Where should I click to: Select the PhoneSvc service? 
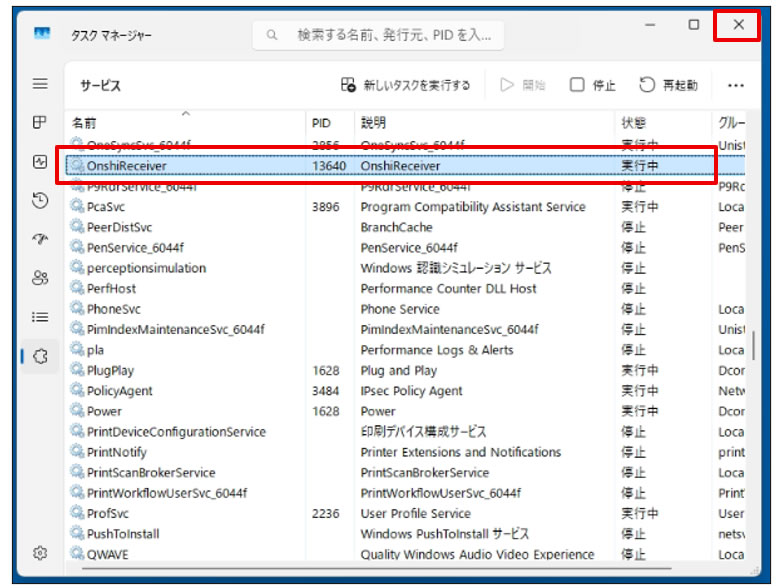tap(114, 309)
